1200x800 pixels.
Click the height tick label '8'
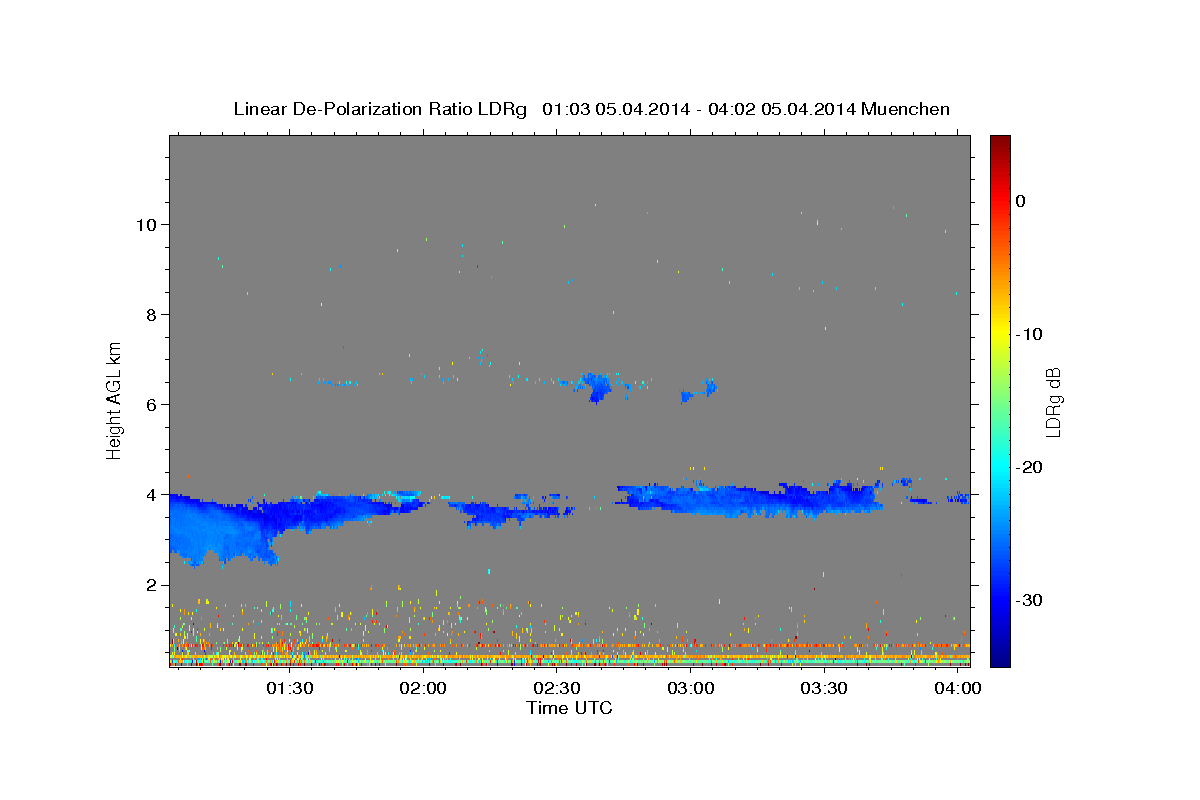(152, 314)
